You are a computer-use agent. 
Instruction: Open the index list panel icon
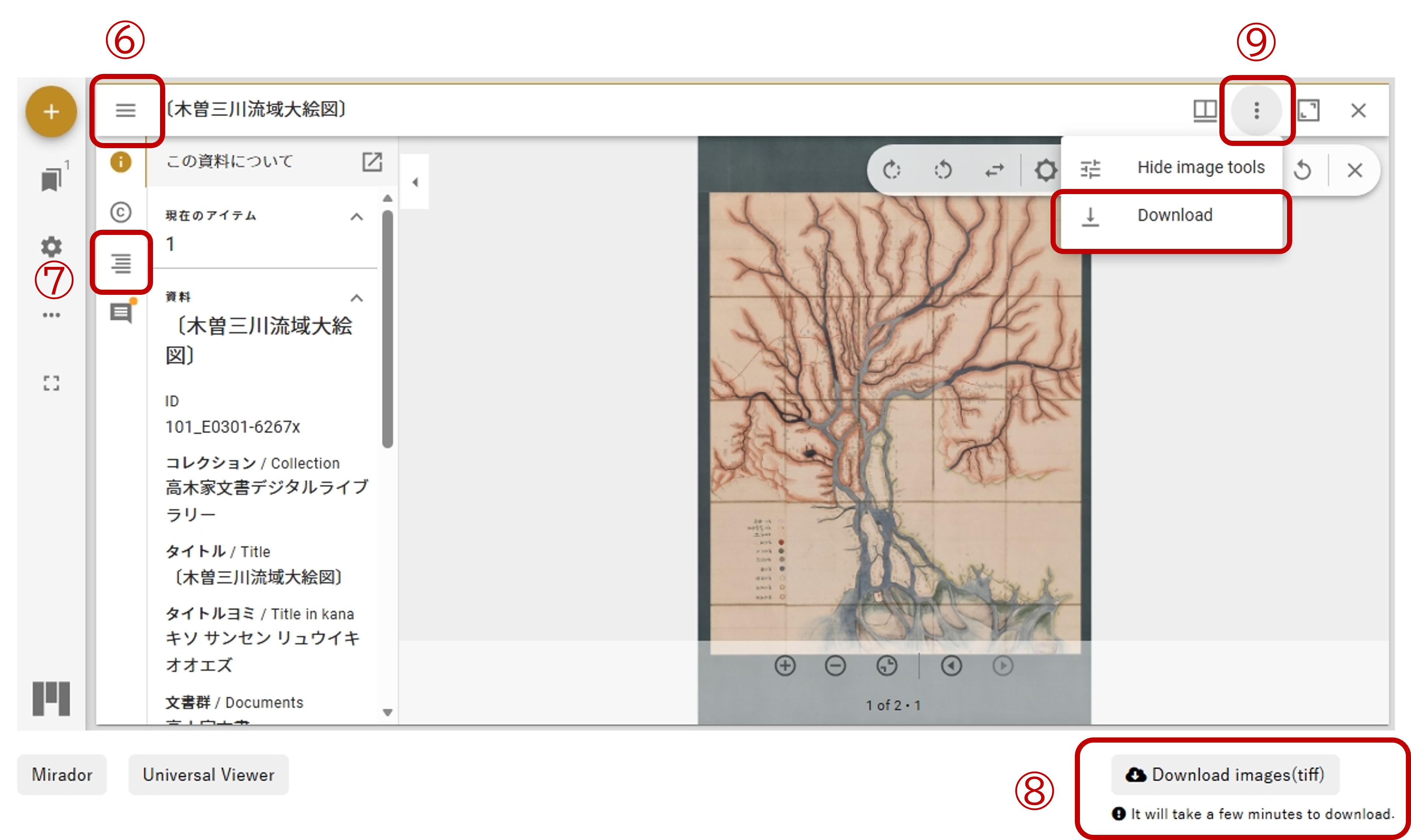tap(121, 262)
